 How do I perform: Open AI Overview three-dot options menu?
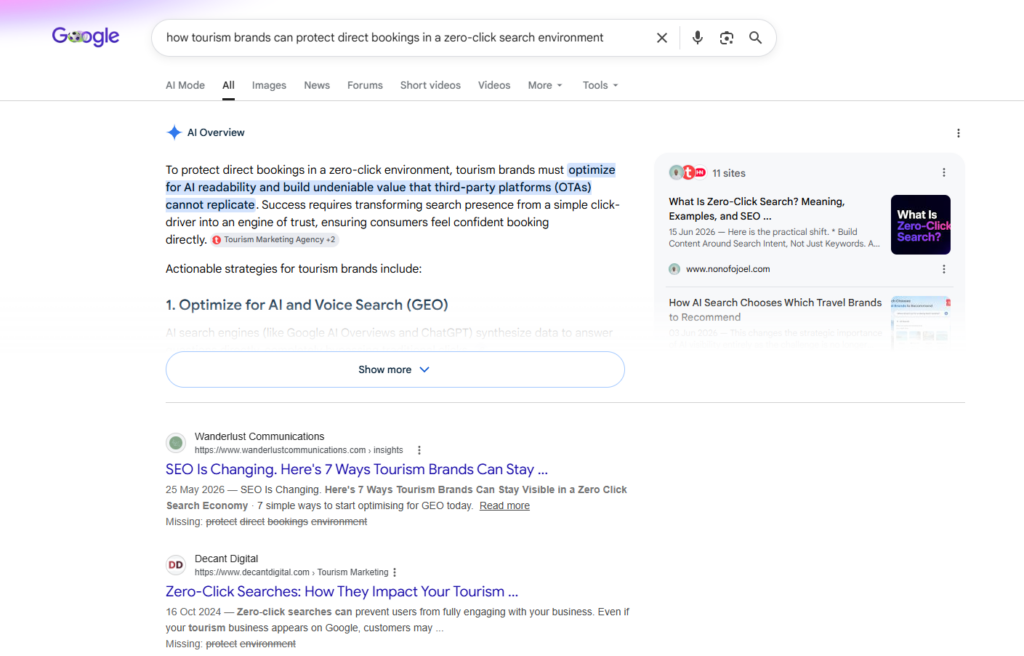coord(958,133)
